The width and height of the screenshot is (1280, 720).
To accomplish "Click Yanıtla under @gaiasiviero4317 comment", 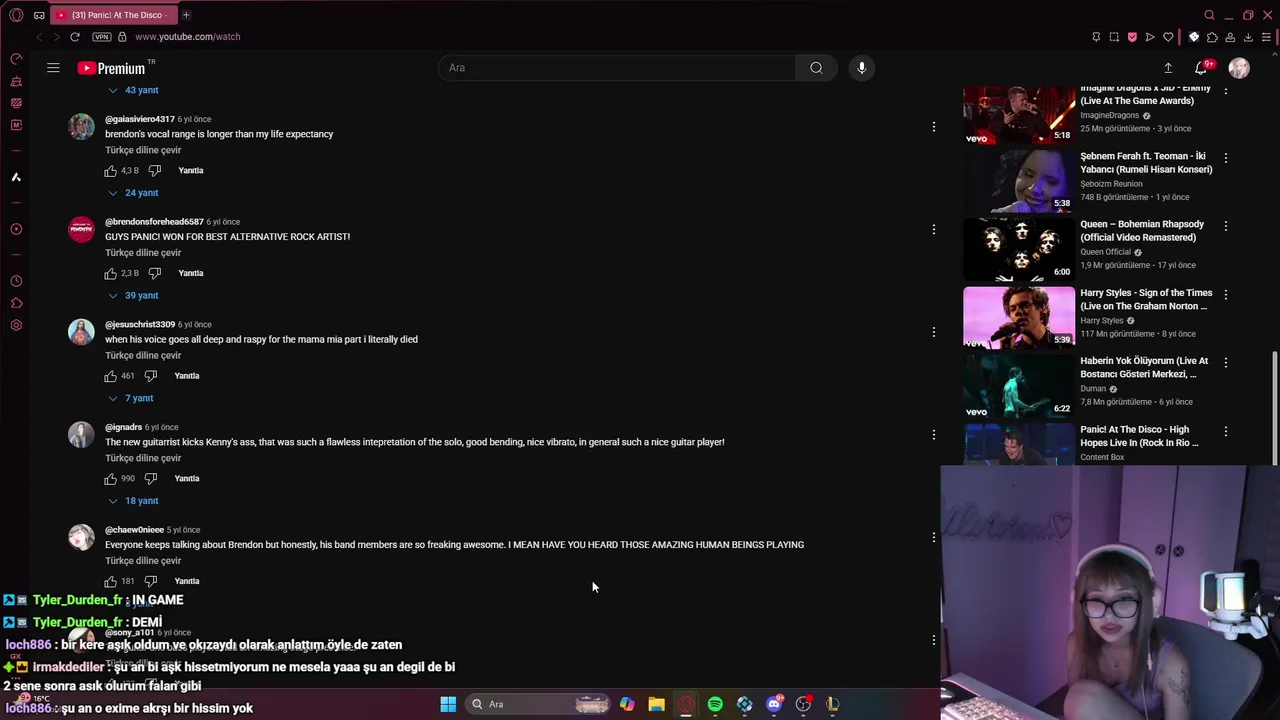I will [x=190, y=171].
